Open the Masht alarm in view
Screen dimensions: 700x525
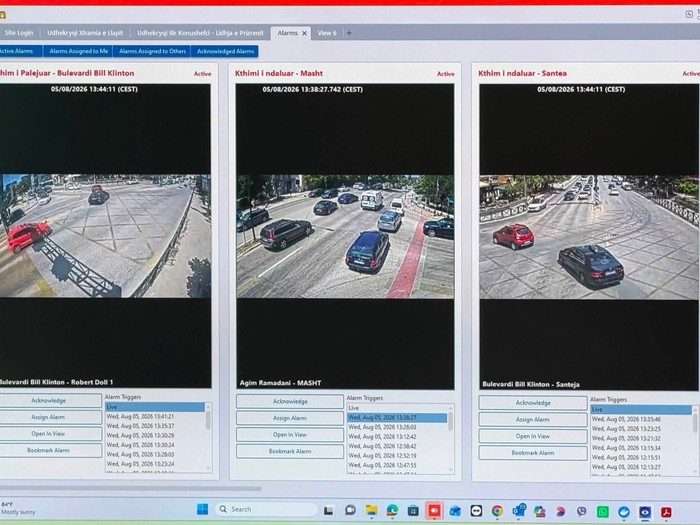pos(290,434)
